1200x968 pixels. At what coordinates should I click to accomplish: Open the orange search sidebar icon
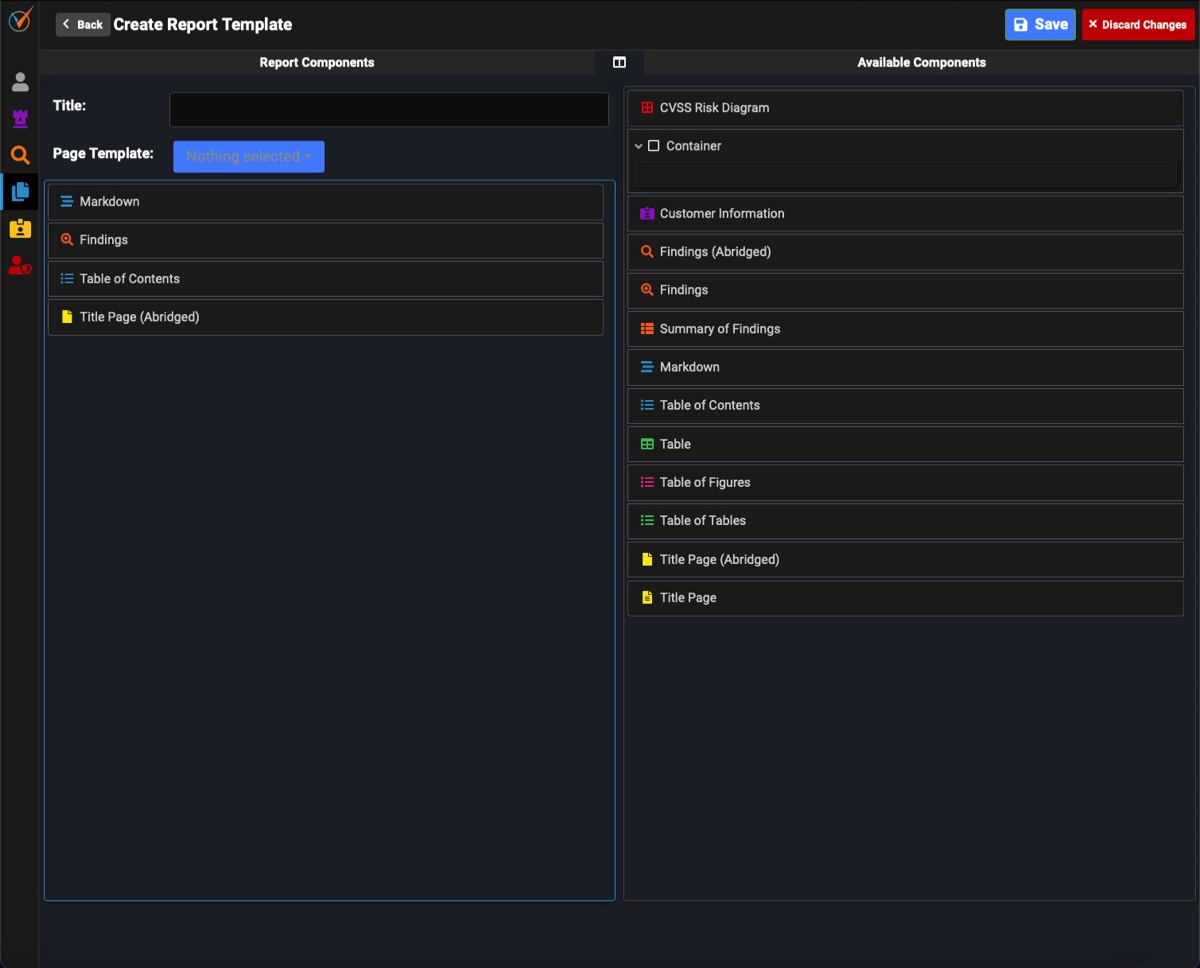pos(20,155)
